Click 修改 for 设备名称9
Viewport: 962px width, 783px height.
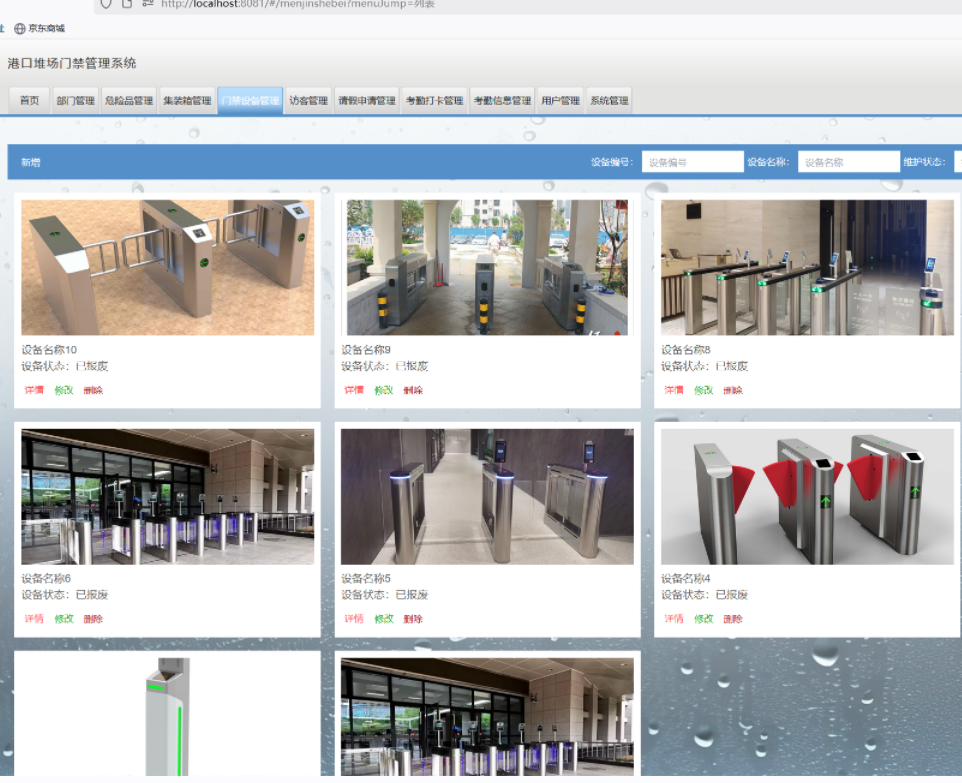coord(384,390)
